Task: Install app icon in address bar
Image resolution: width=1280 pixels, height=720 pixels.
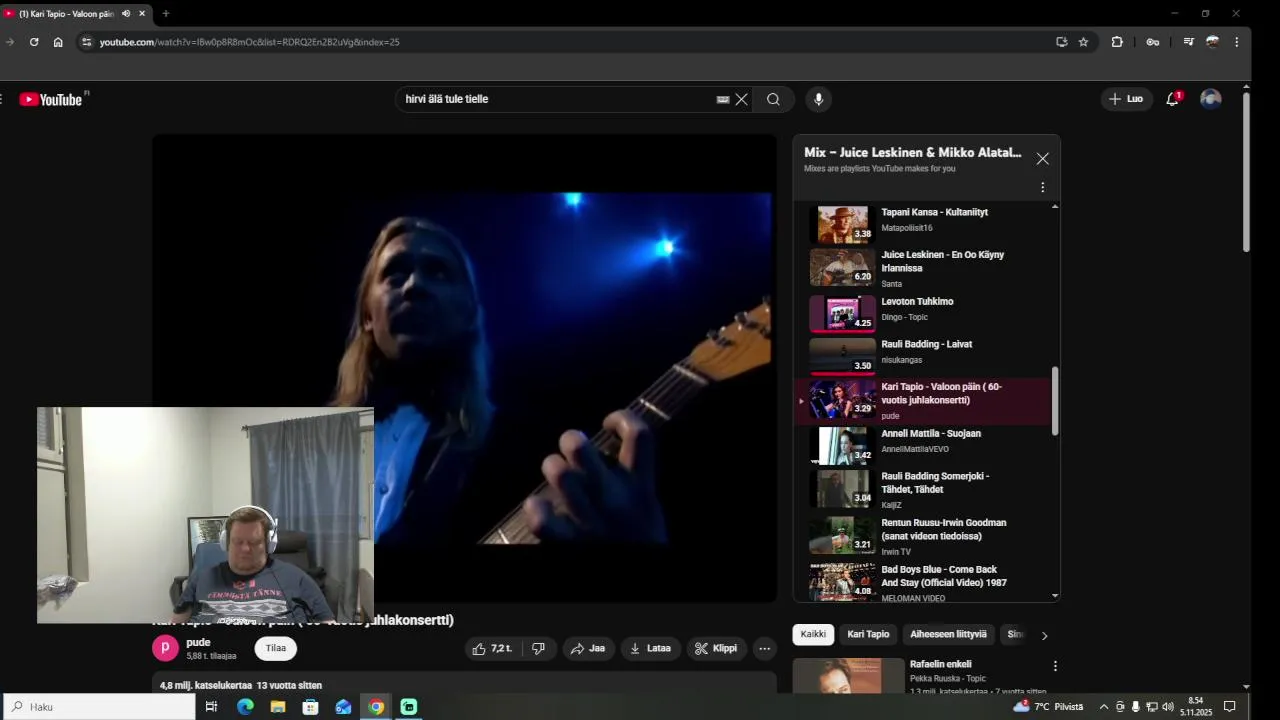Action: coord(1061,42)
